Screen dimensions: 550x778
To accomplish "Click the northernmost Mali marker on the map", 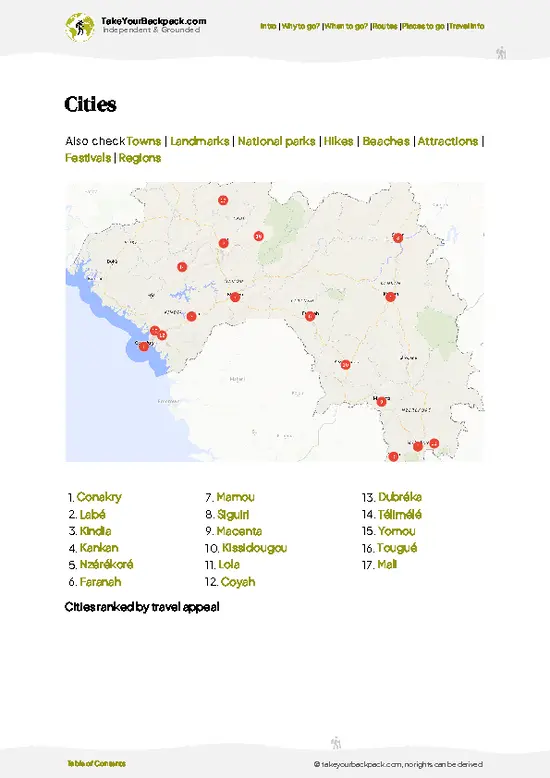I will point(223,200).
